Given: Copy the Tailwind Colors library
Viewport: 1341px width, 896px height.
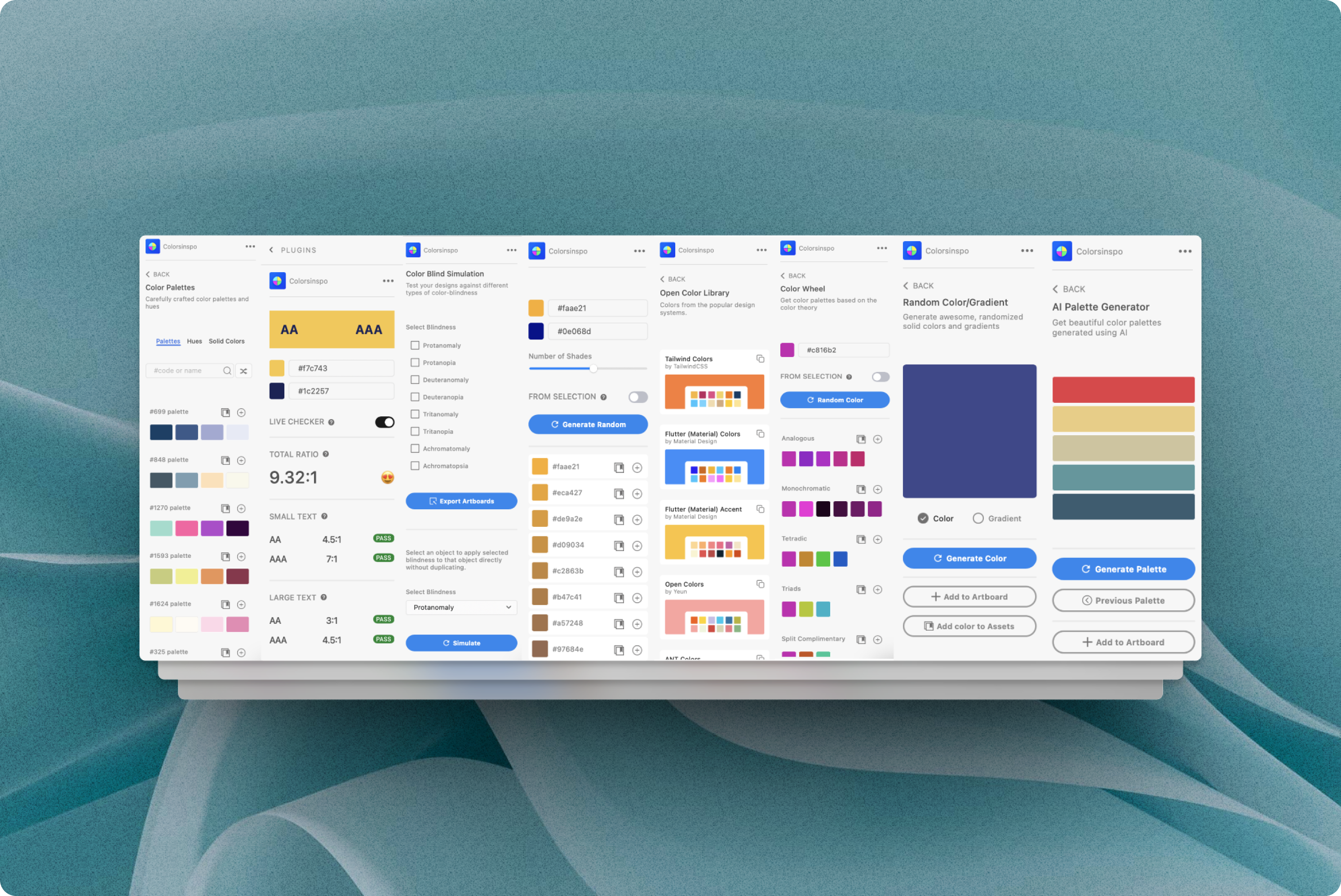Looking at the screenshot, I should pos(760,359).
